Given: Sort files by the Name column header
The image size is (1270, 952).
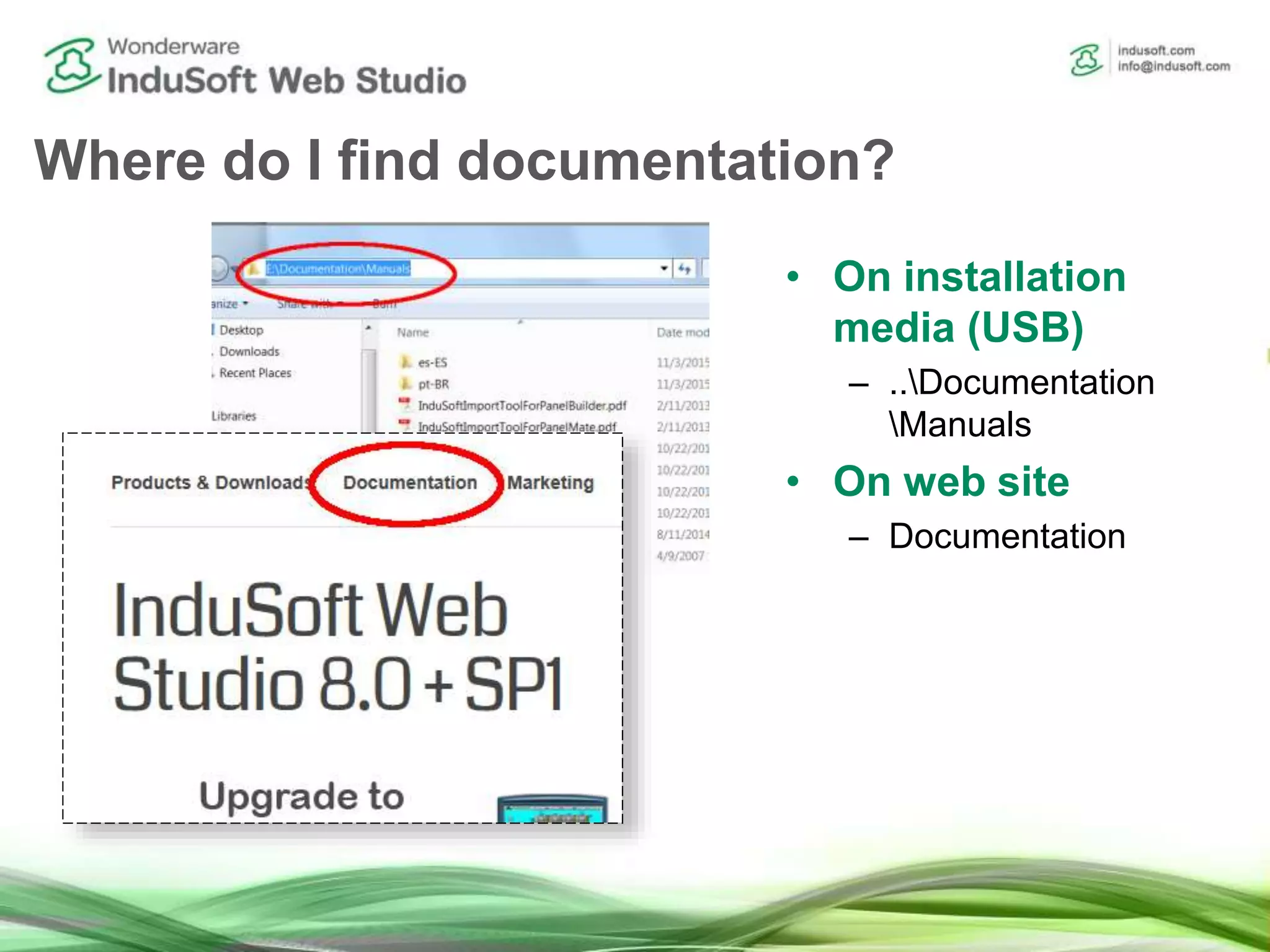Looking at the screenshot, I should pos(413,333).
